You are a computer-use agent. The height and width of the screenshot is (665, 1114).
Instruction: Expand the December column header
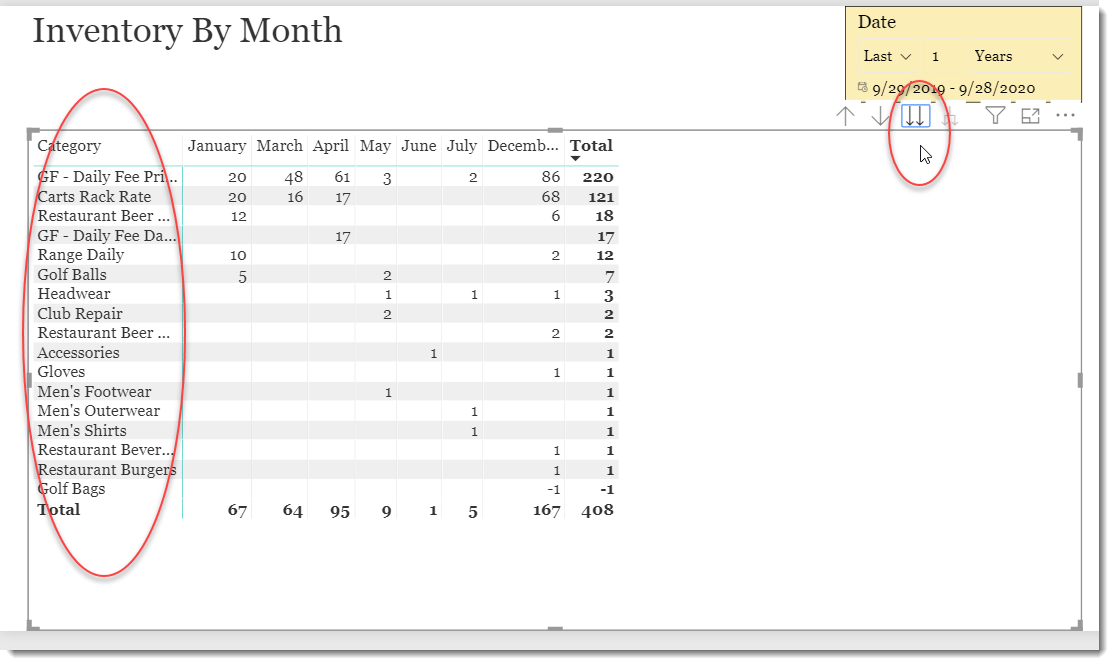[522, 145]
